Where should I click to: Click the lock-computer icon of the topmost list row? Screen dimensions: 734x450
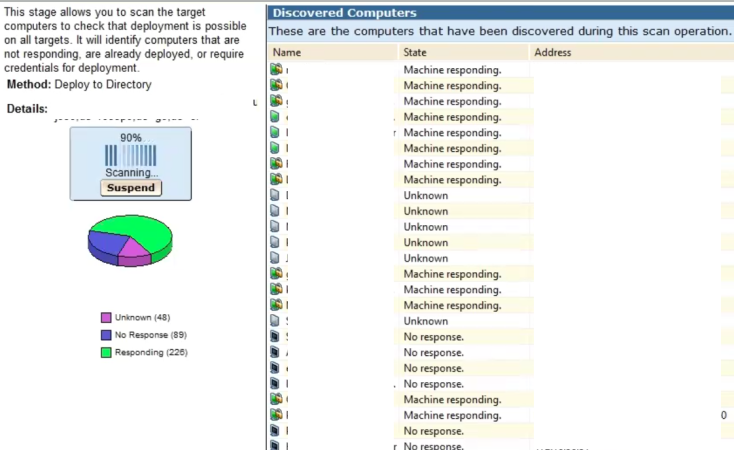[x=276, y=69]
